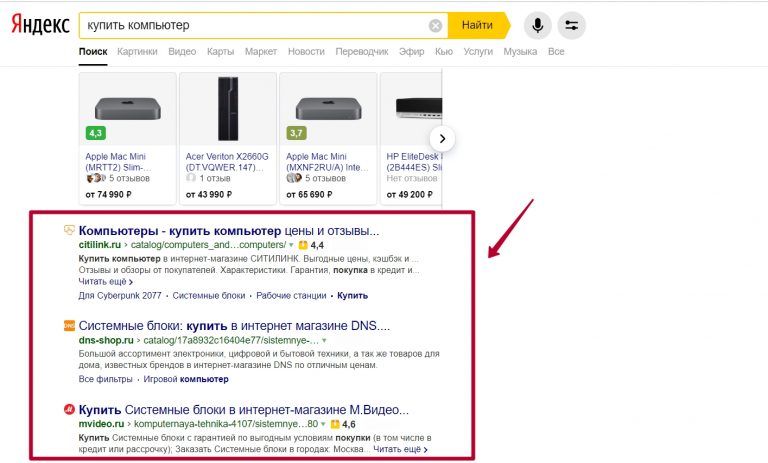This screenshot has height=463, width=768.
Task: Click reviewer avatars on Mac Mini MXNF2RU/A card
Action: [x=294, y=178]
